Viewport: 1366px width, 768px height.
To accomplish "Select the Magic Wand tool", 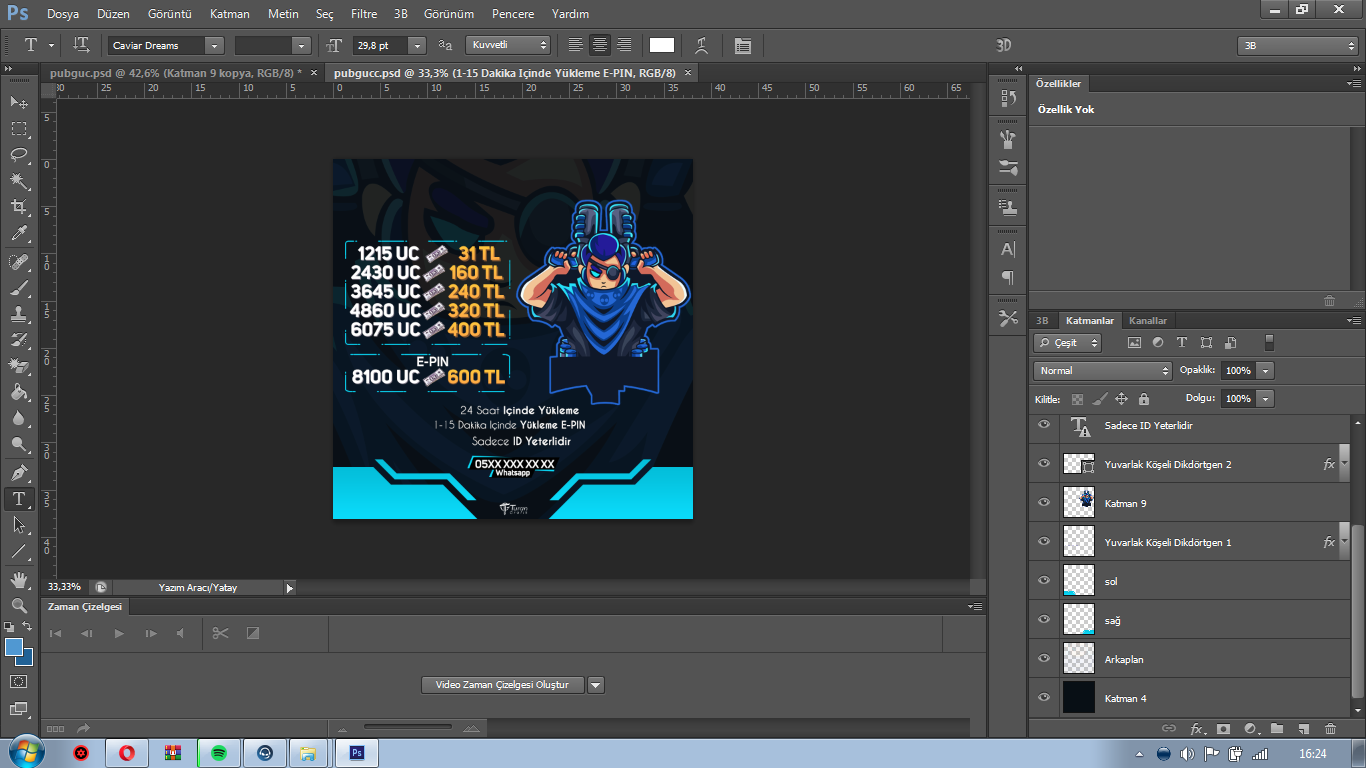I will click(19, 180).
